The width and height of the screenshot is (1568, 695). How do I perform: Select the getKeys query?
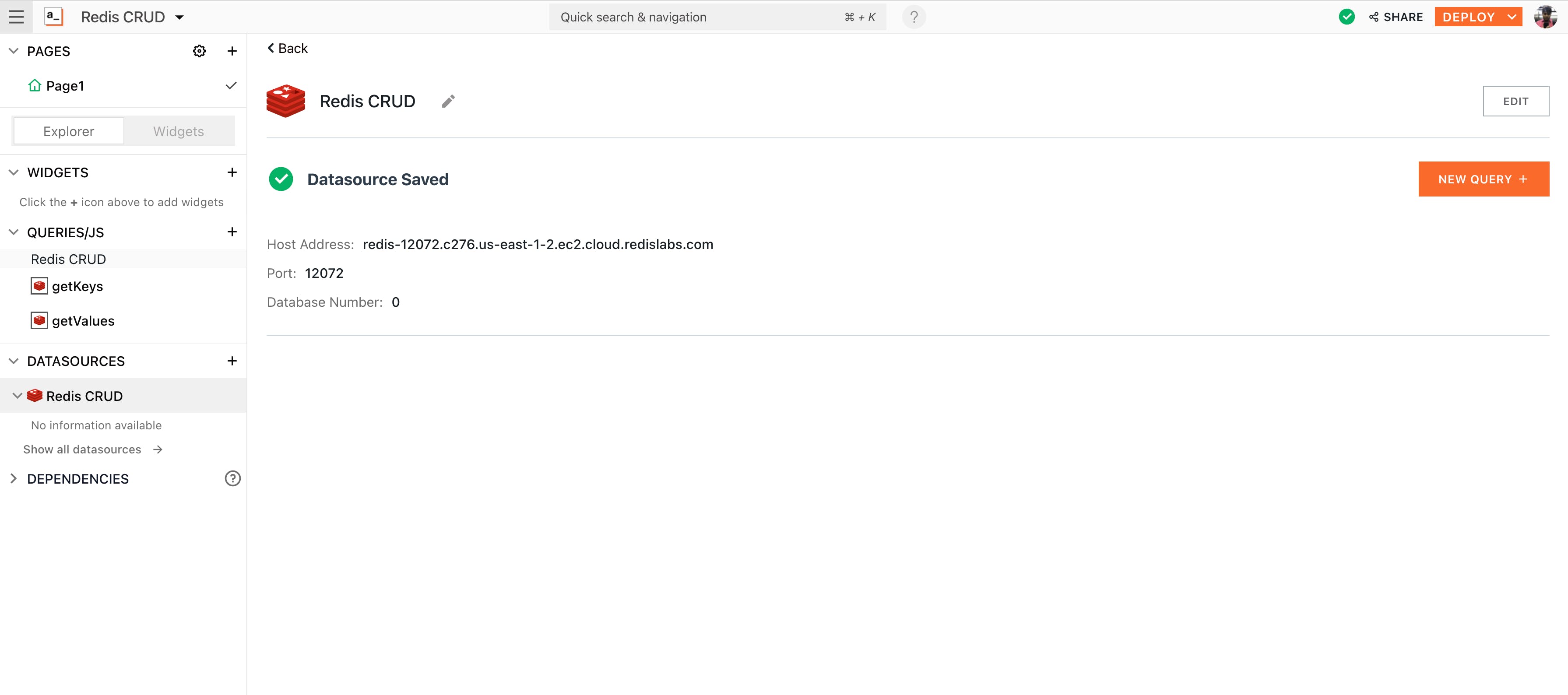(77, 286)
